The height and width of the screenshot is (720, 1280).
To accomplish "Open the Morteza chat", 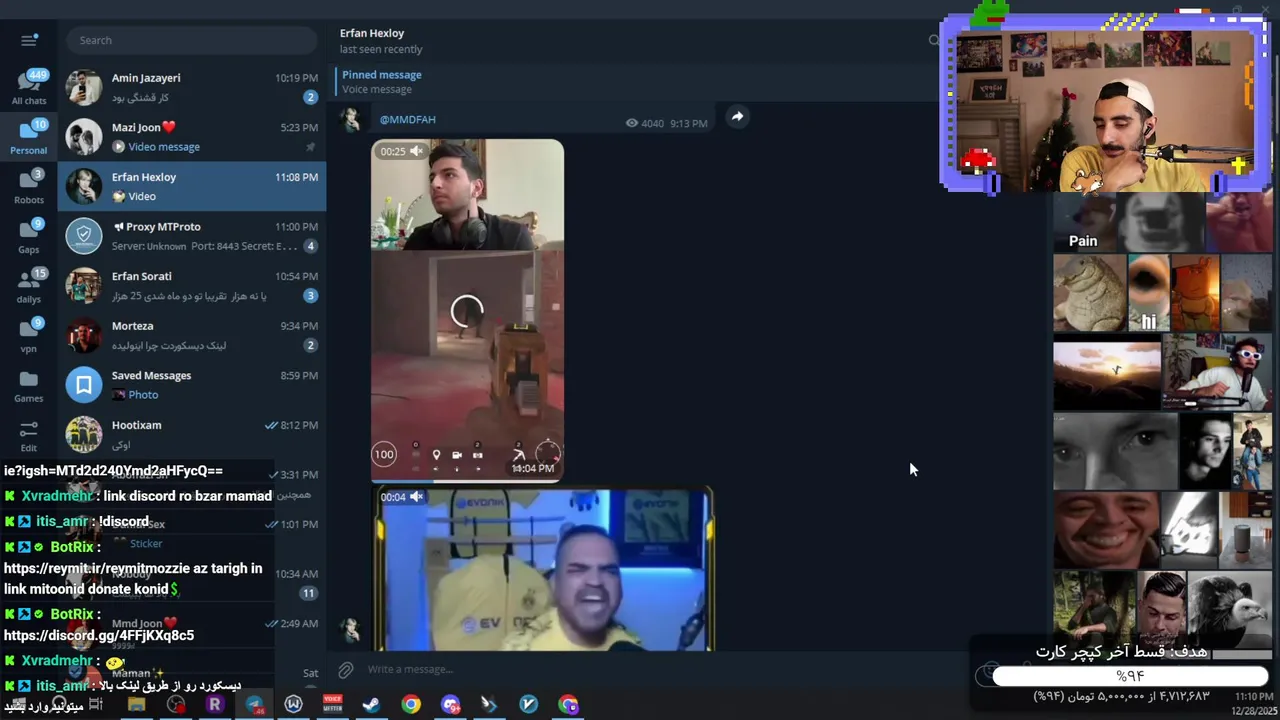I will tap(192, 335).
